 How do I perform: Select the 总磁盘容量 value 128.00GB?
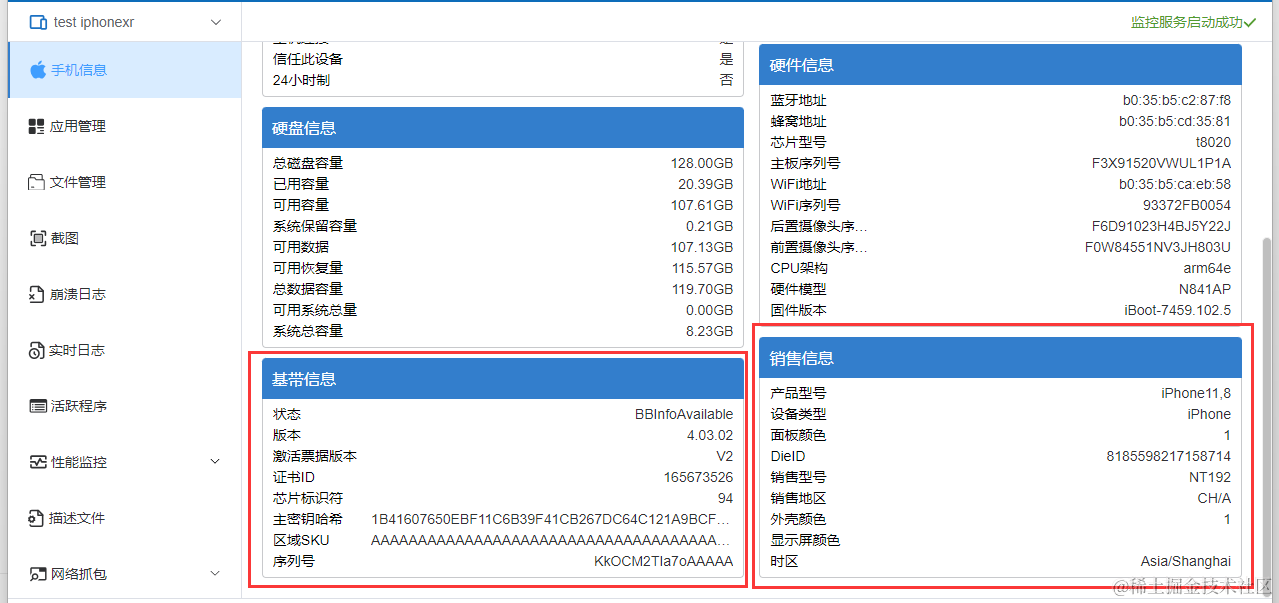[702, 163]
